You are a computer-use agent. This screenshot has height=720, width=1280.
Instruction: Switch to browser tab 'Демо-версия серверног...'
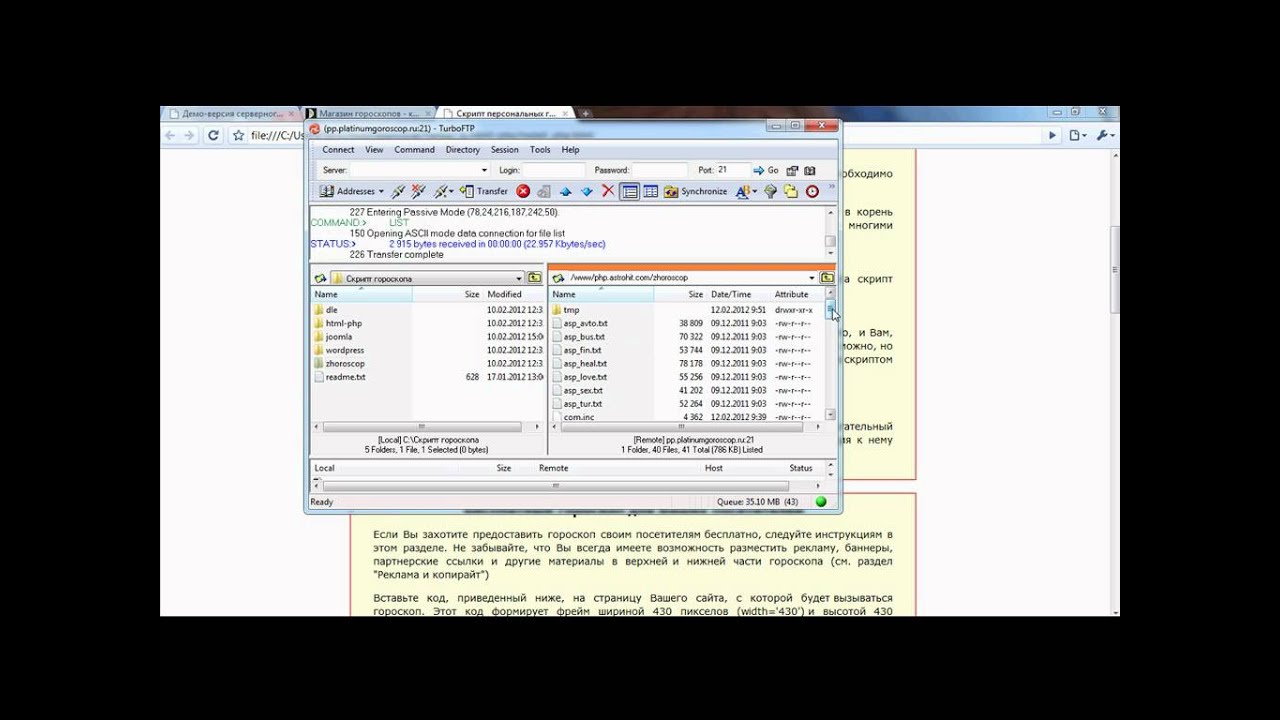click(x=231, y=114)
